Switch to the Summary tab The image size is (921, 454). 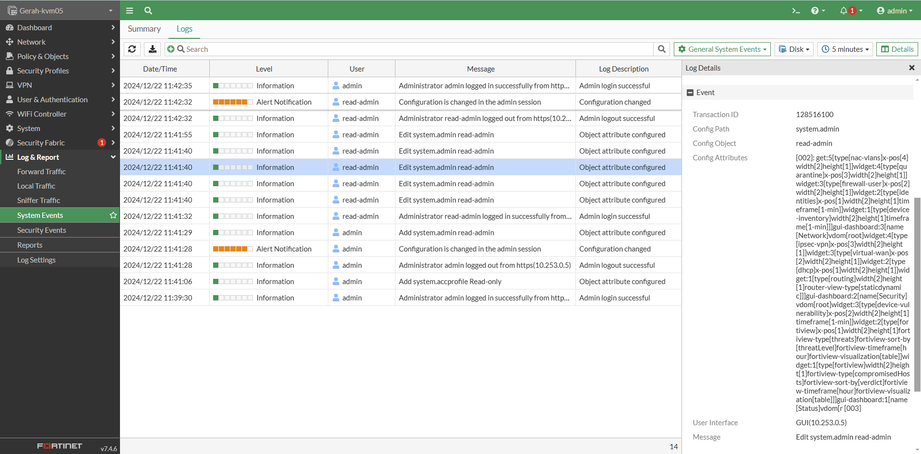click(x=144, y=29)
